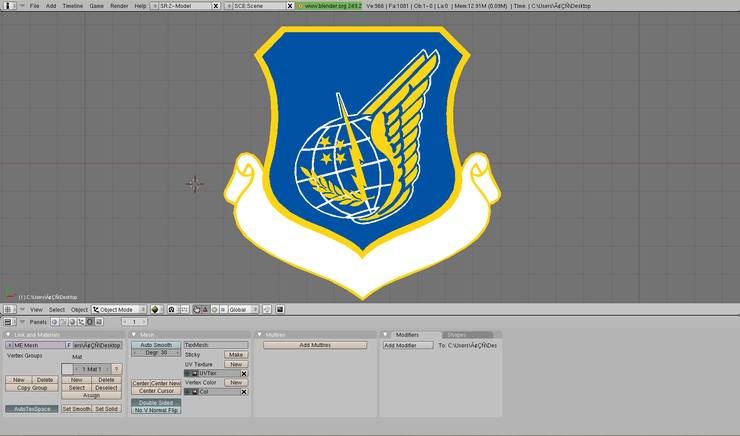The width and height of the screenshot is (740, 436).
Task: Browse scenes with the SCE:Scene selector arrow
Action: point(228,6)
